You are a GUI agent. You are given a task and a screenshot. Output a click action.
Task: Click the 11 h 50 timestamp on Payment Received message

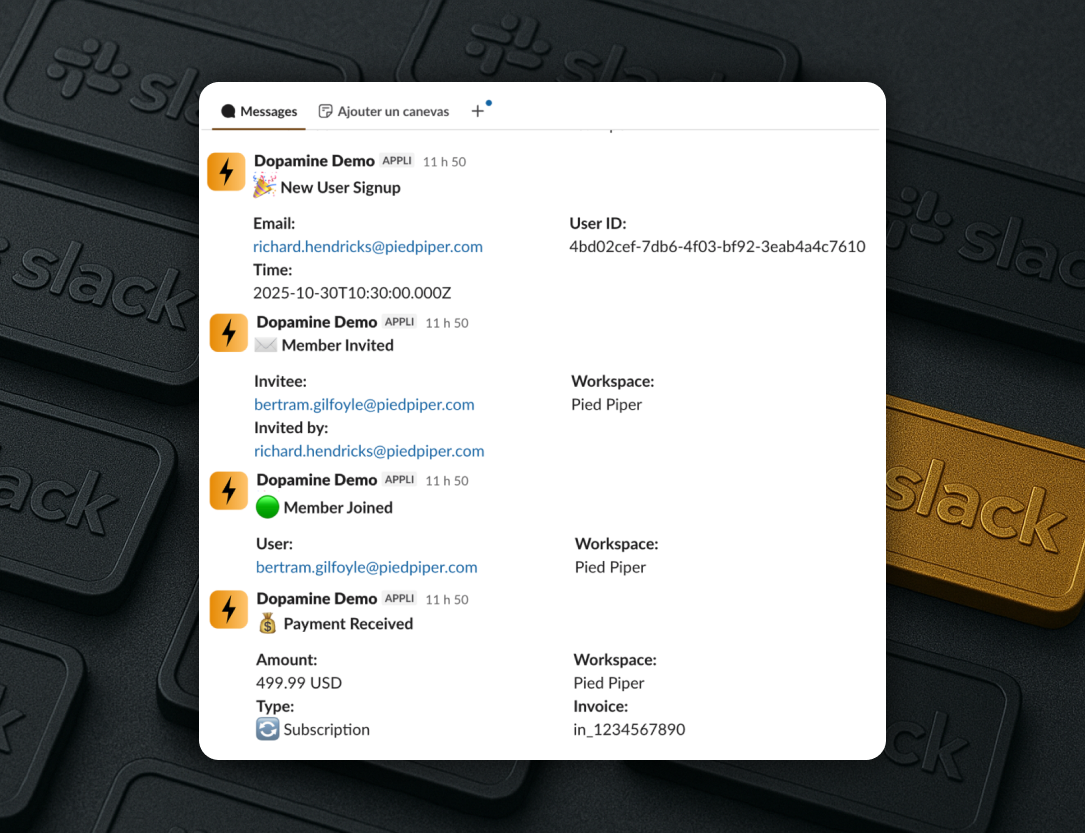(446, 600)
